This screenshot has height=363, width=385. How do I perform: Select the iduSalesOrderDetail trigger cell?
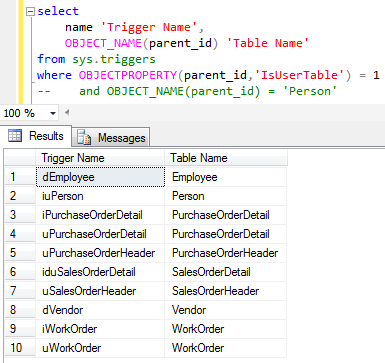pyautogui.click(x=100, y=272)
